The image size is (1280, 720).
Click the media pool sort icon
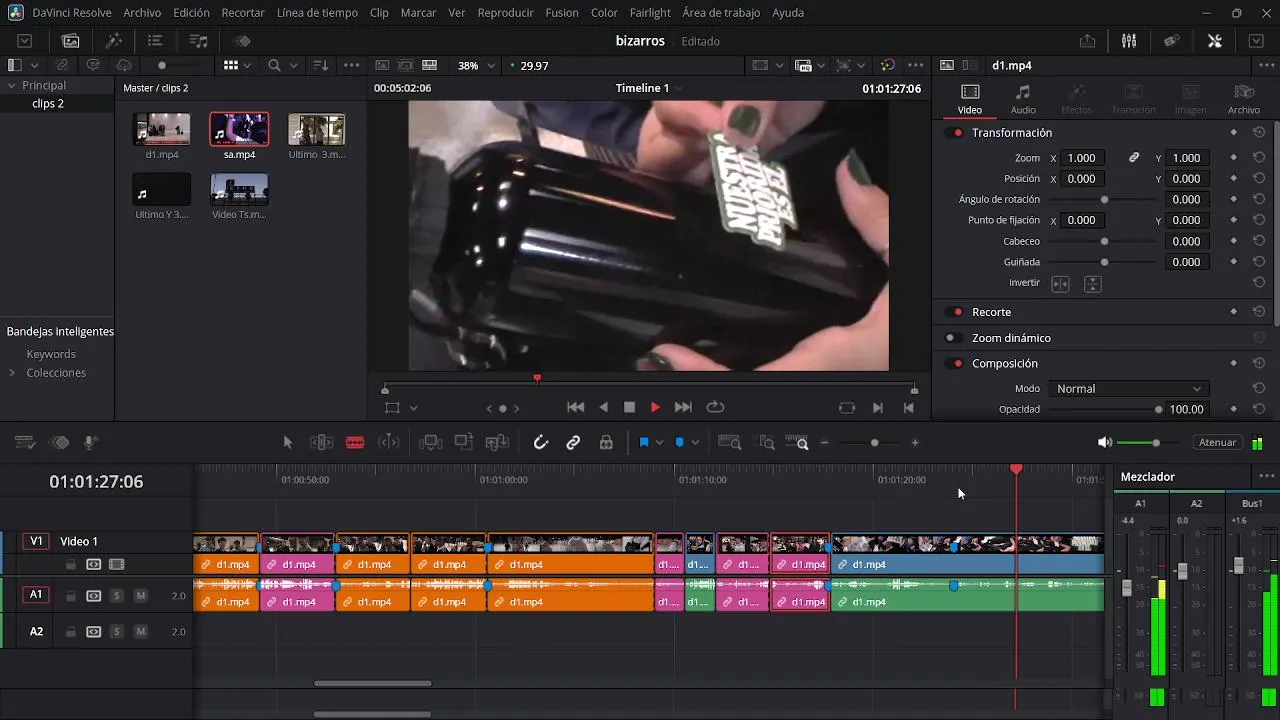pos(321,65)
